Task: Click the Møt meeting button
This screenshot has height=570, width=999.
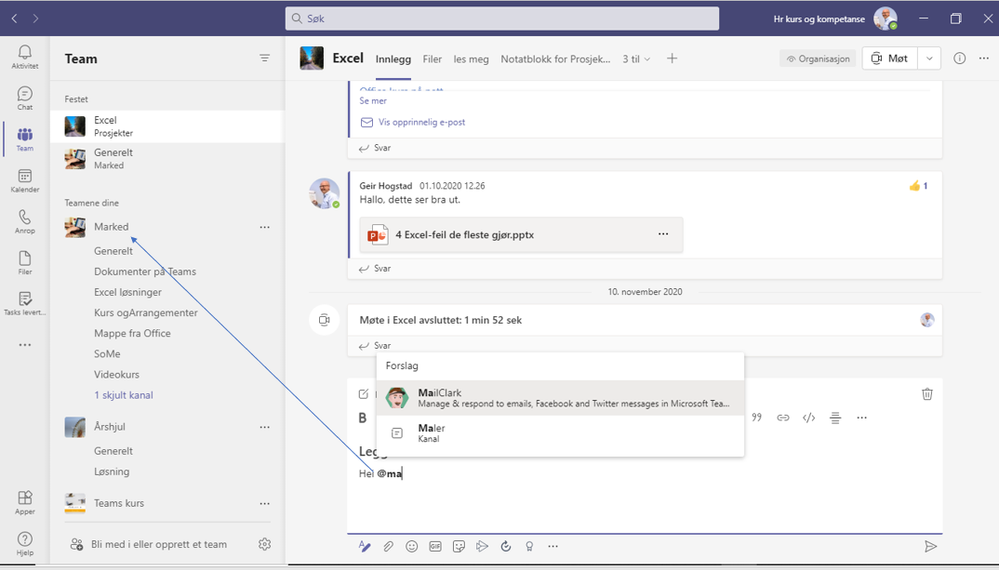Action: click(x=890, y=58)
